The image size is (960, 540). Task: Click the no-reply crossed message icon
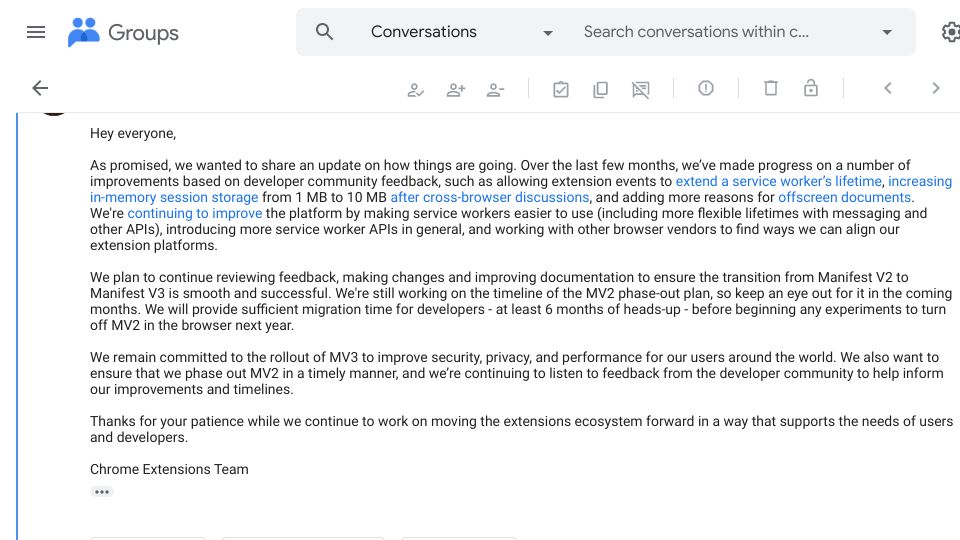(x=640, y=90)
